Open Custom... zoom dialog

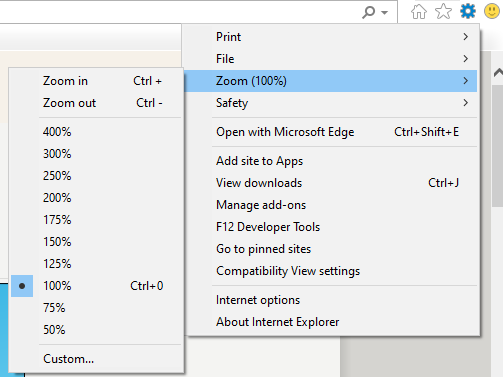[x=96, y=359]
